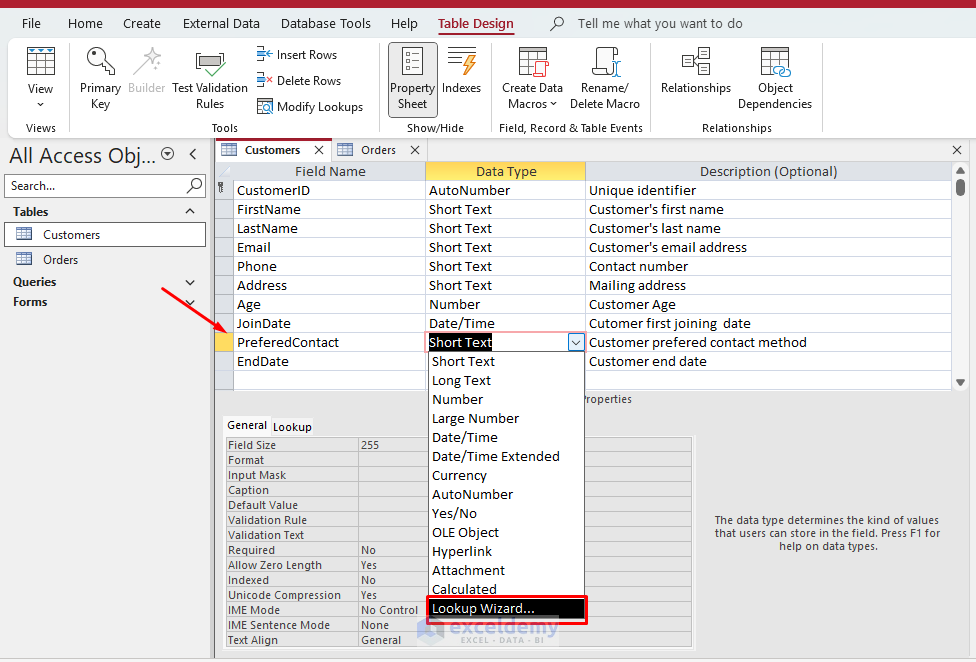Open Modify Lookups tool
Viewport: 976px width, 662px height.
310,106
